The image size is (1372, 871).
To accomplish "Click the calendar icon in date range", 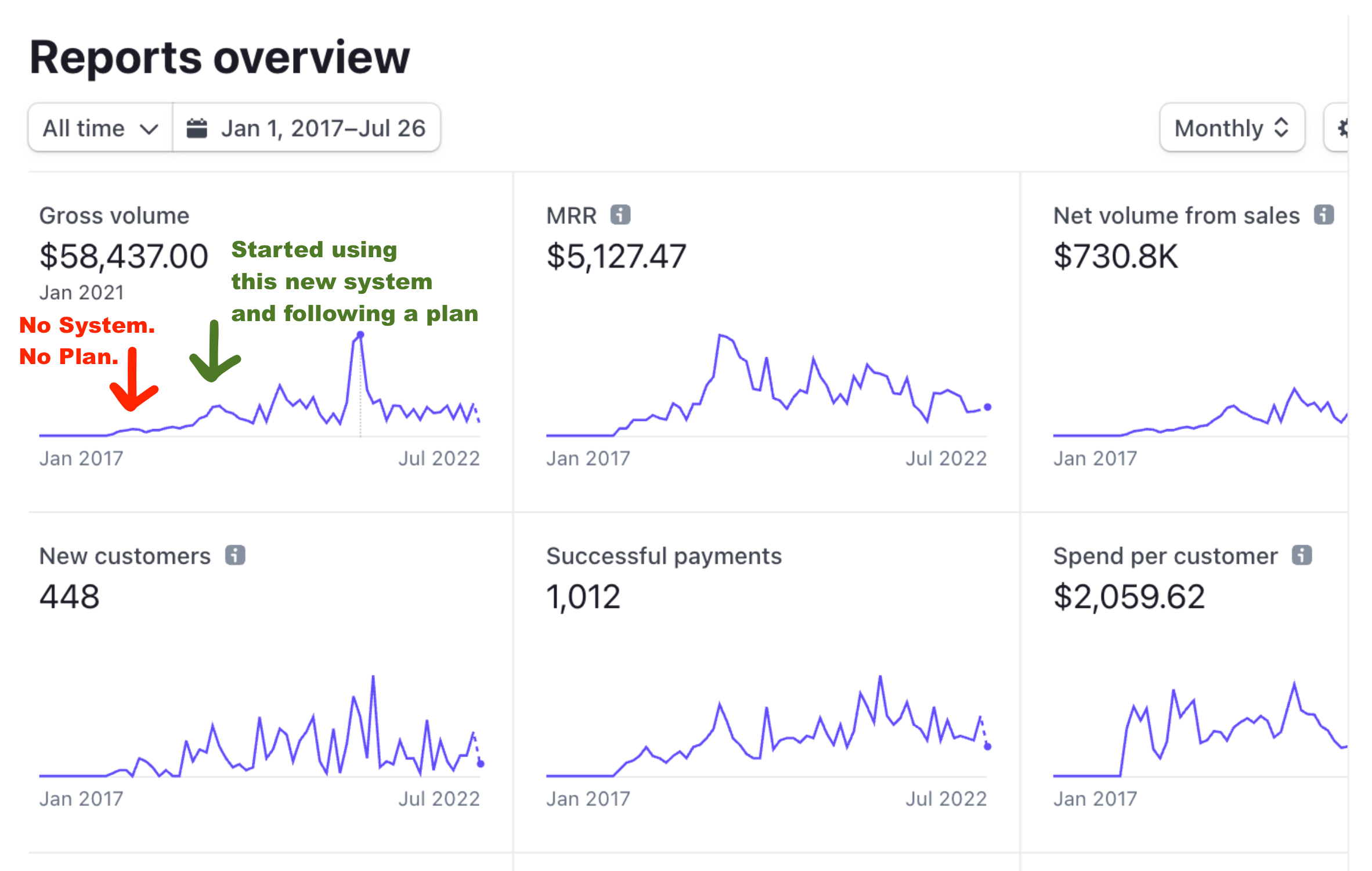I will pyautogui.click(x=197, y=128).
